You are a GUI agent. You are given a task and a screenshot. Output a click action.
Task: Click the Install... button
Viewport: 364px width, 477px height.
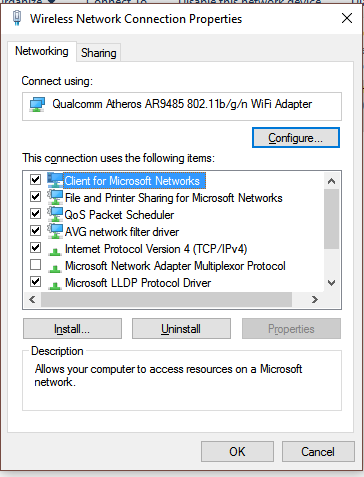coord(72,329)
